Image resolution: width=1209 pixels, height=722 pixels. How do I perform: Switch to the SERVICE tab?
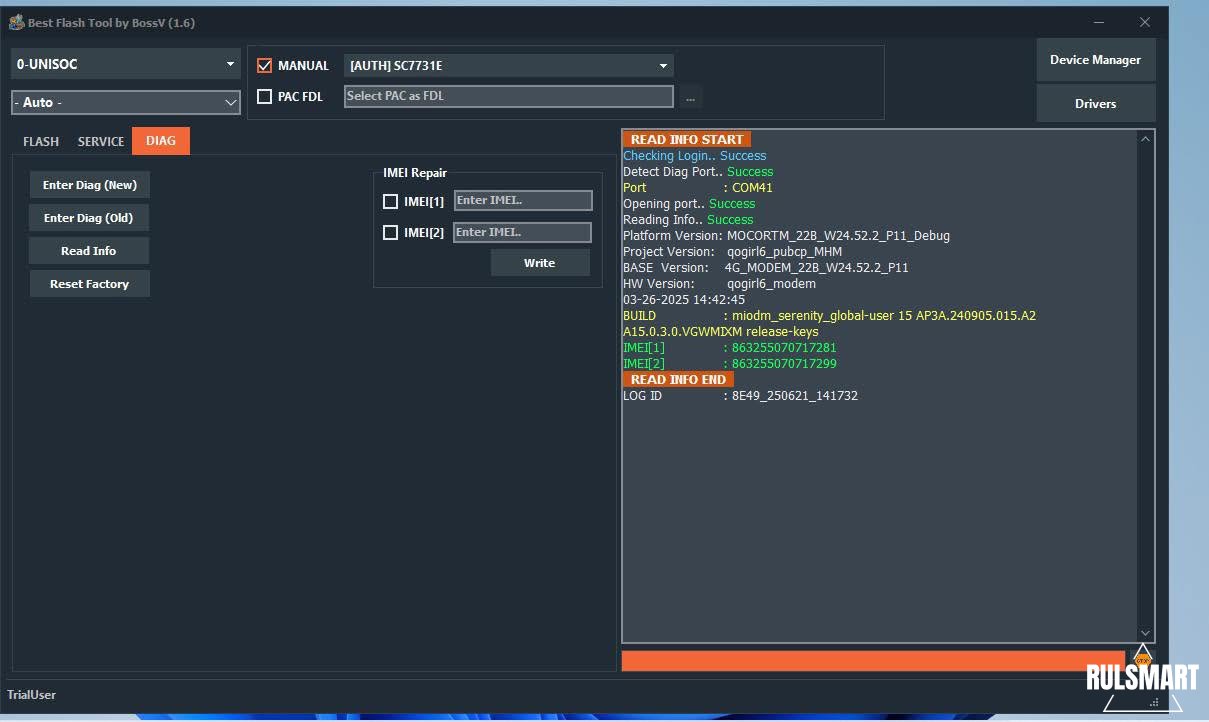101,141
